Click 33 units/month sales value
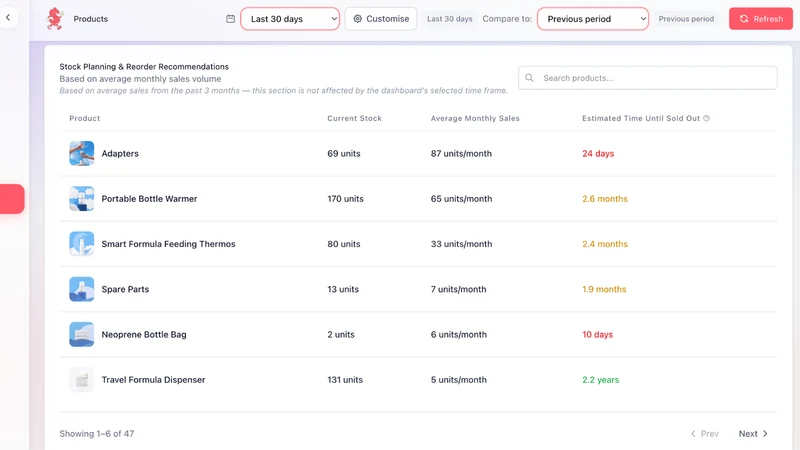This screenshot has height=450, width=800. (461, 244)
